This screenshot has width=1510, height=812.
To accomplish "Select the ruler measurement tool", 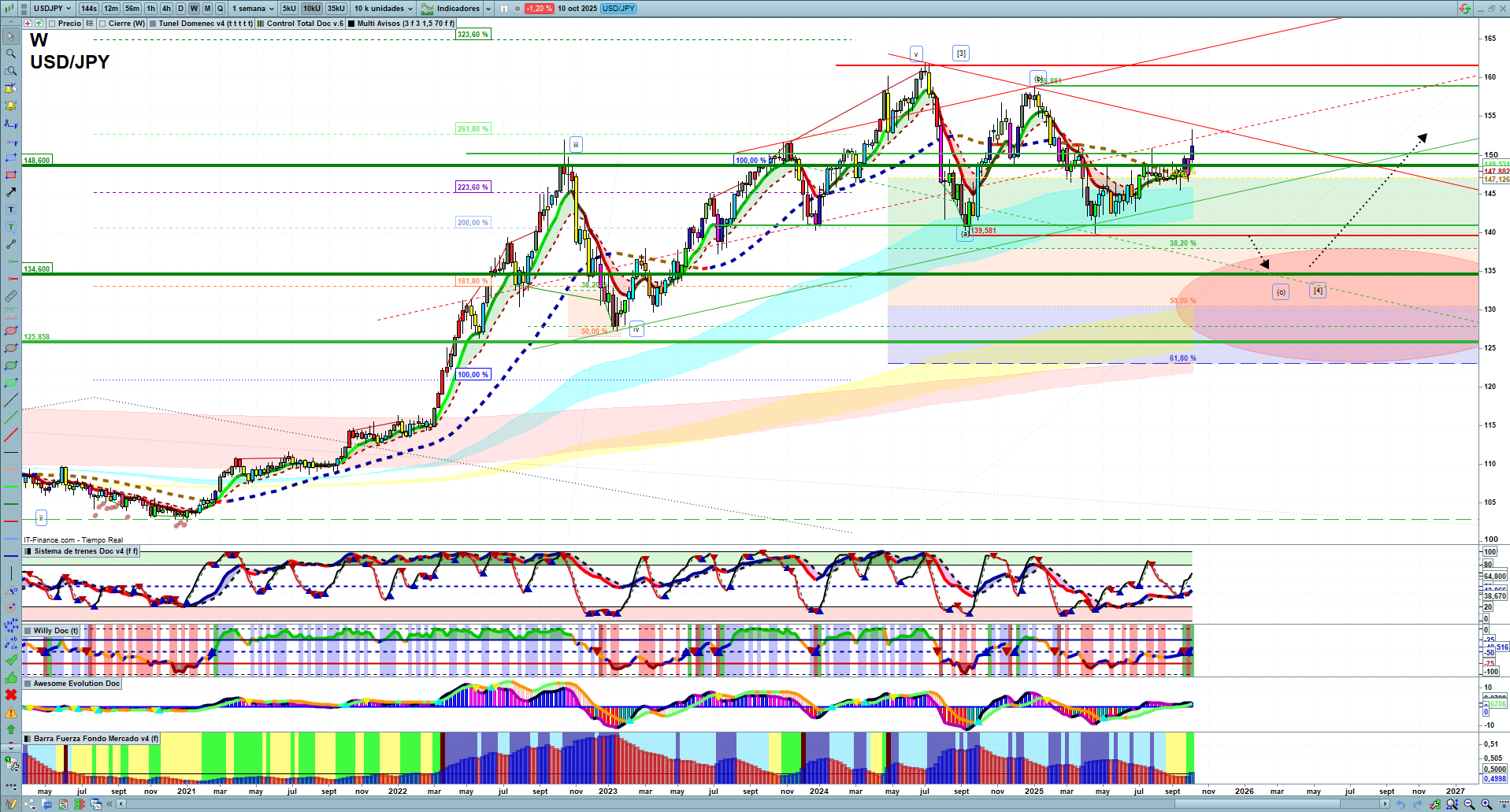I will click(x=11, y=296).
